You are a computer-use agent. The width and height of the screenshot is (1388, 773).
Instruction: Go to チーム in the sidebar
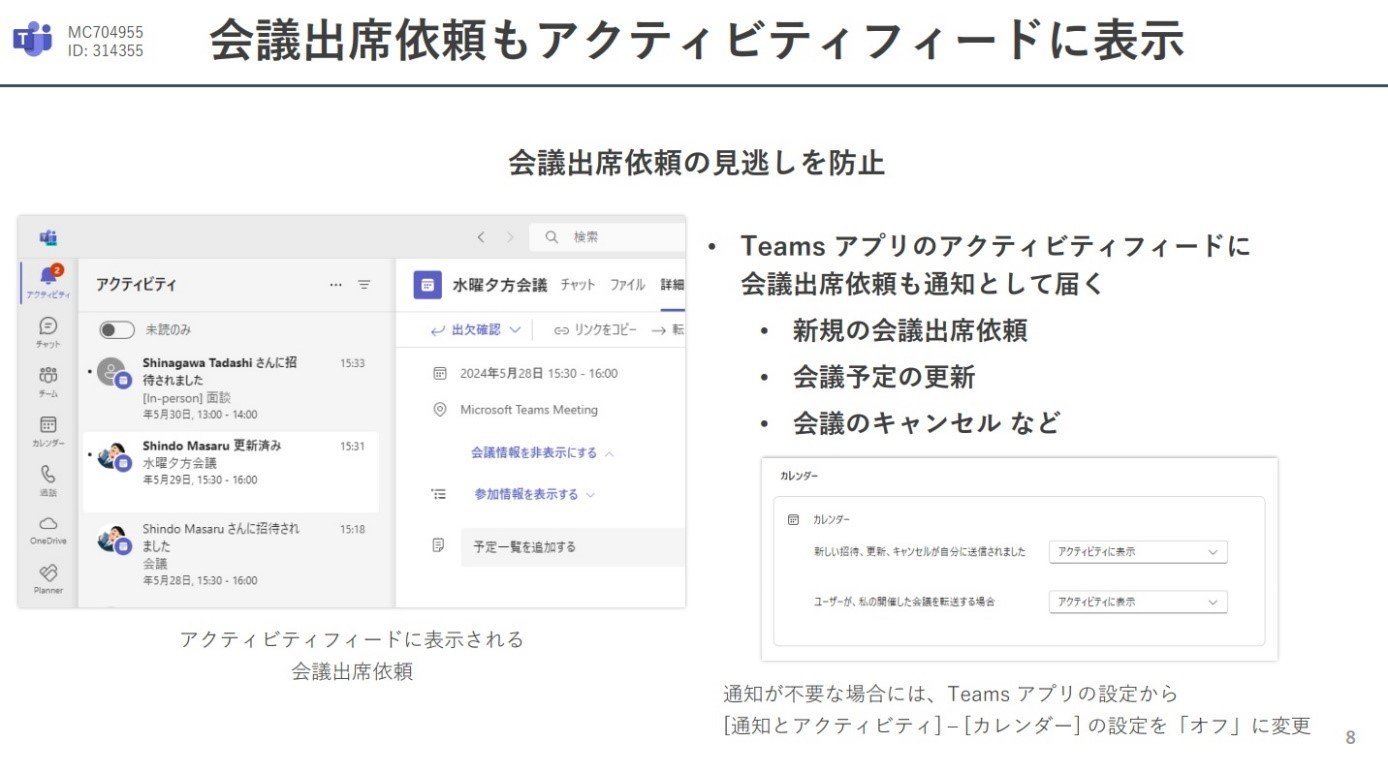click(48, 381)
